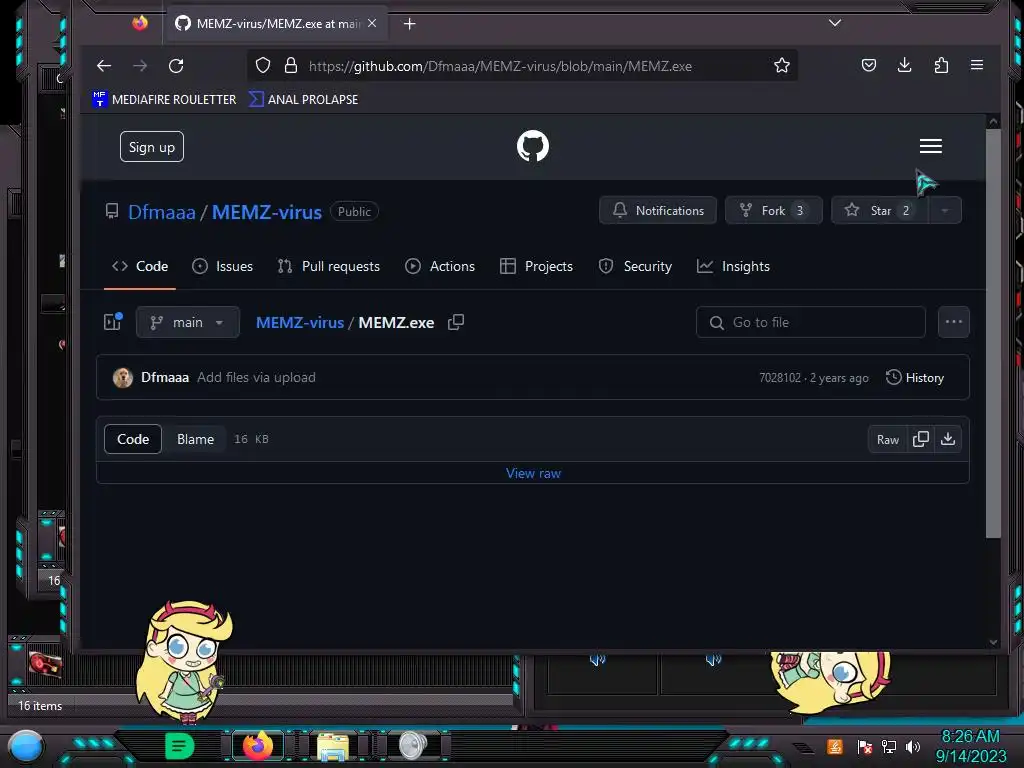Fork the repository

click(x=773, y=210)
